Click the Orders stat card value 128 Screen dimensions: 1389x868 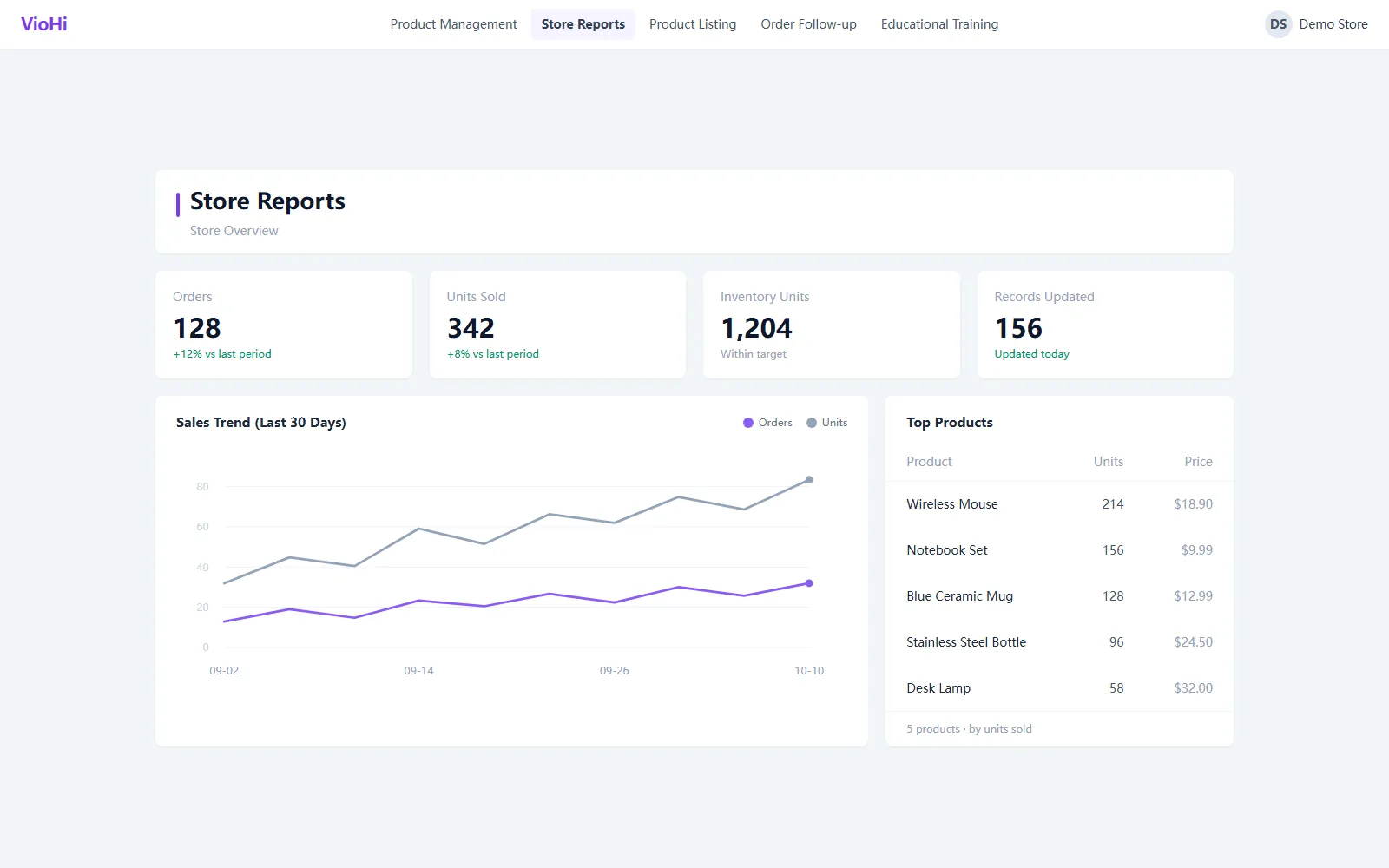(x=197, y=328)
